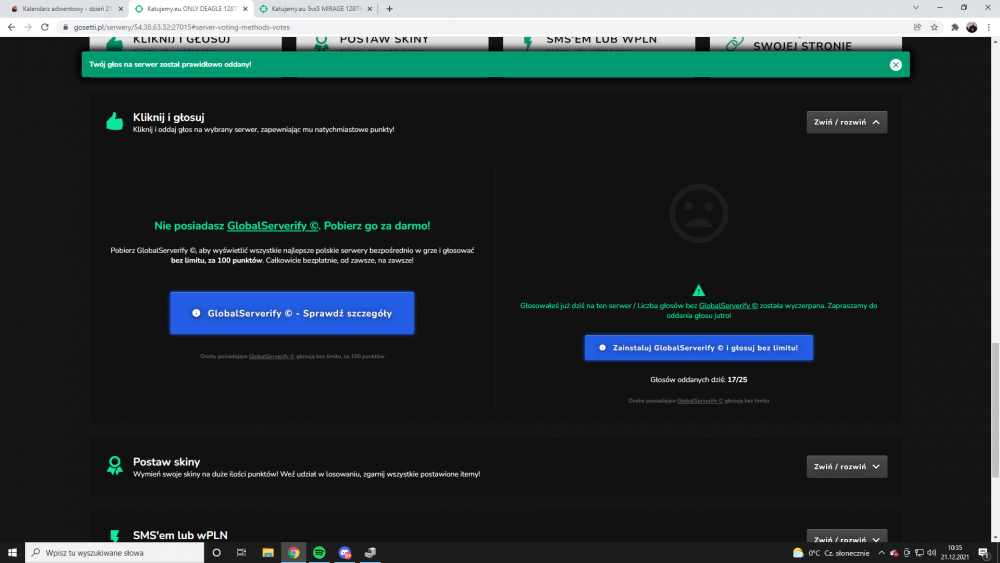Image resolution: width=1000 pixels, height=563 pixels.
Task: Open the browser extensions puzzle icon
Action: pos(955,27)
